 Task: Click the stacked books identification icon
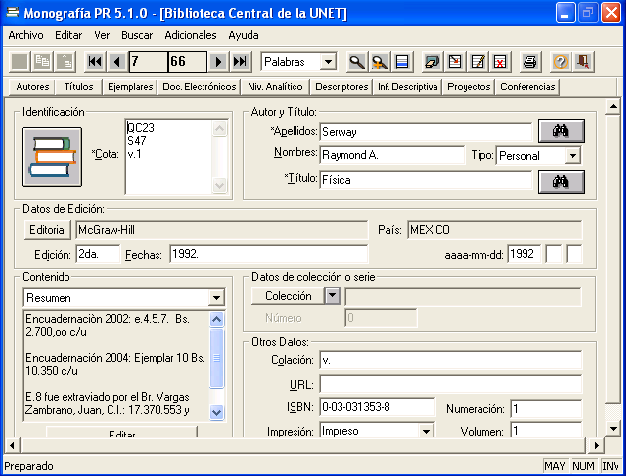click(52, 157)
